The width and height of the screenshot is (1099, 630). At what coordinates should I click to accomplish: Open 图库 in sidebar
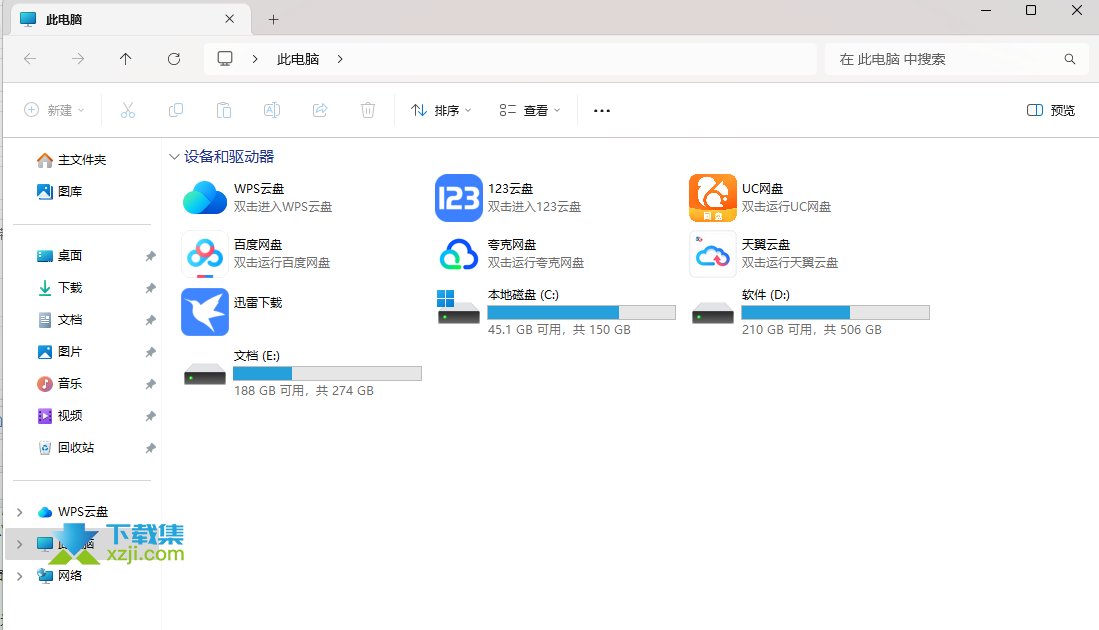[60, 191]
